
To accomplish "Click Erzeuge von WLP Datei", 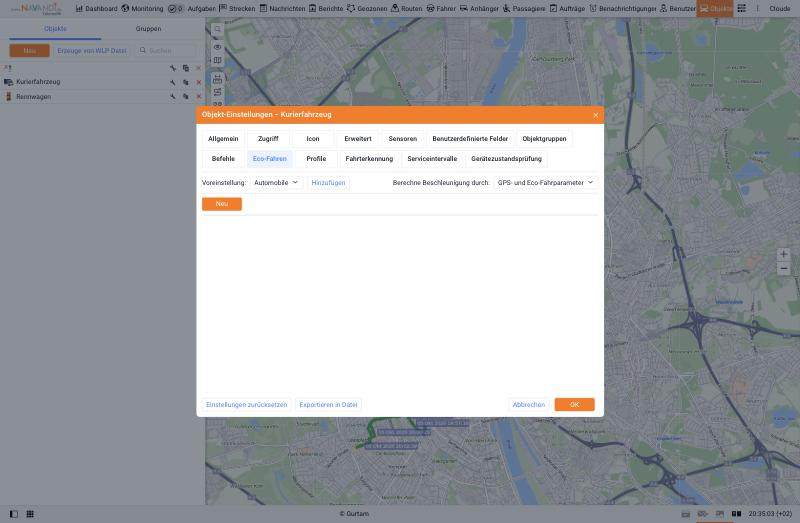I will pyautogui.click(x=92, y=51).
